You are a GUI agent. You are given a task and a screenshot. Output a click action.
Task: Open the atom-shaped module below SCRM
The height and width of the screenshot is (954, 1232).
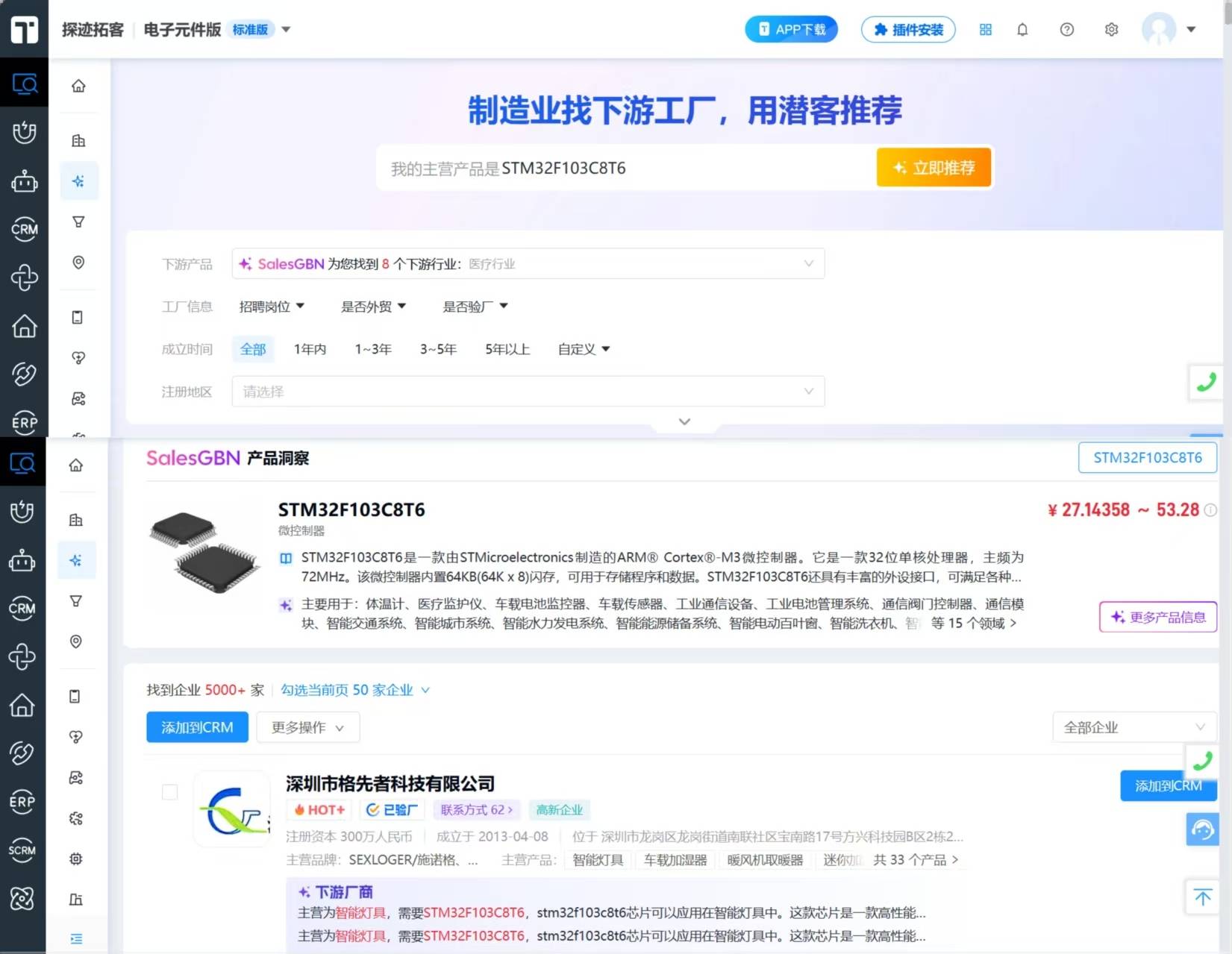tap(22, 898)
